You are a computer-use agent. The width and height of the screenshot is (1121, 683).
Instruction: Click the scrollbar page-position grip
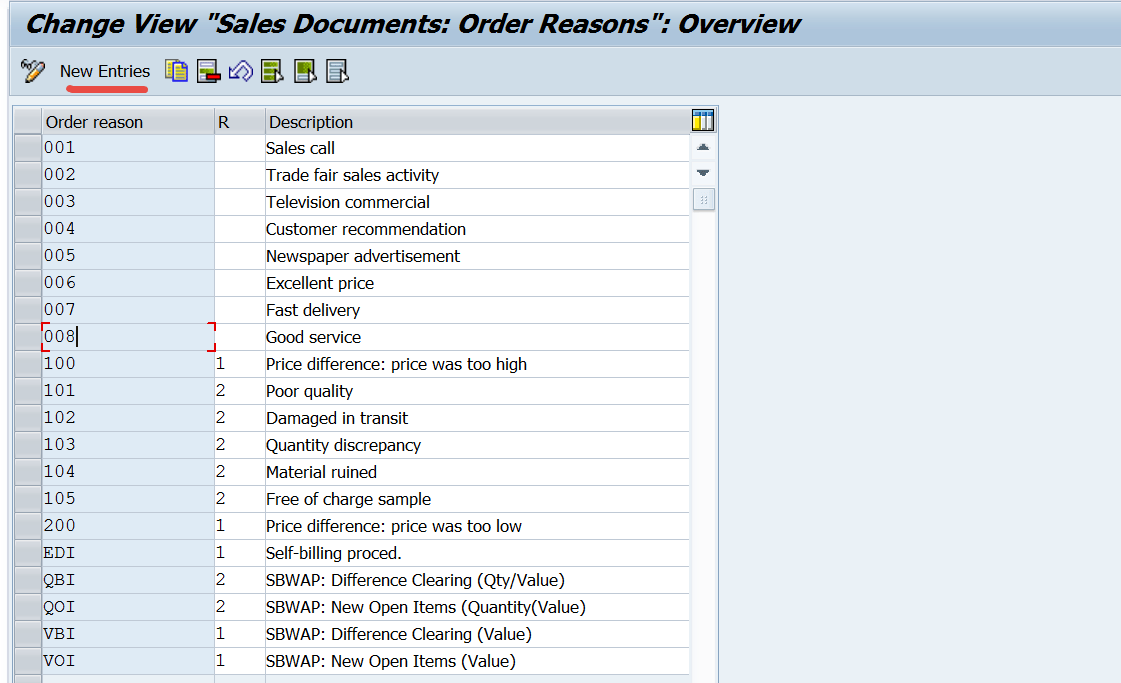[703, 199]
